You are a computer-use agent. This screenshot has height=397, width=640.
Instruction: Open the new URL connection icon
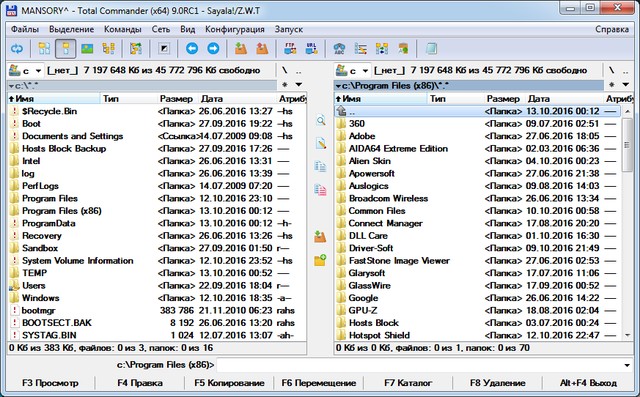tap(311, 49)
